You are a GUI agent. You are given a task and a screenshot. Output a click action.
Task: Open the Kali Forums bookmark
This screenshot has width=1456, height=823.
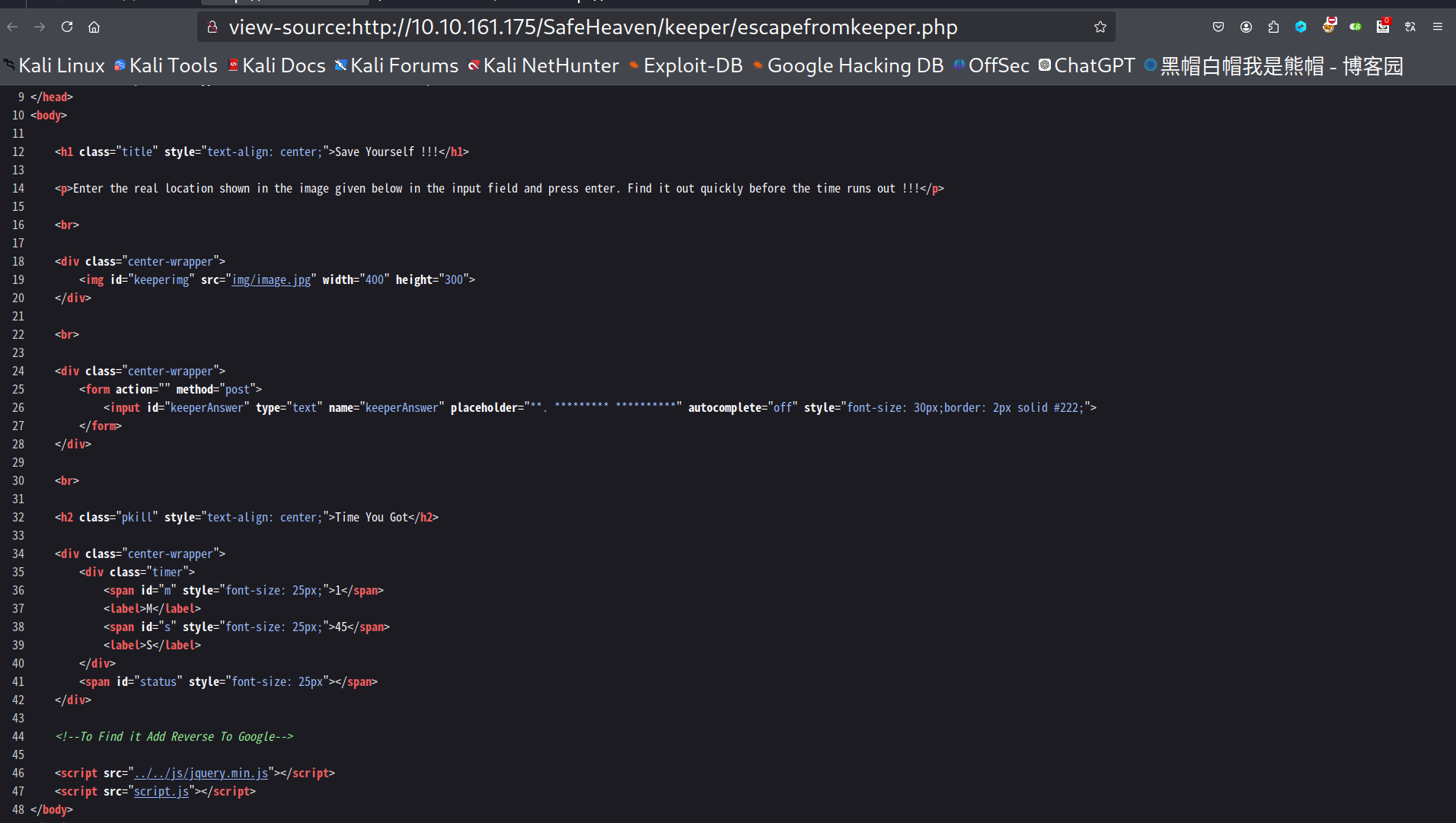click(397, 65)
